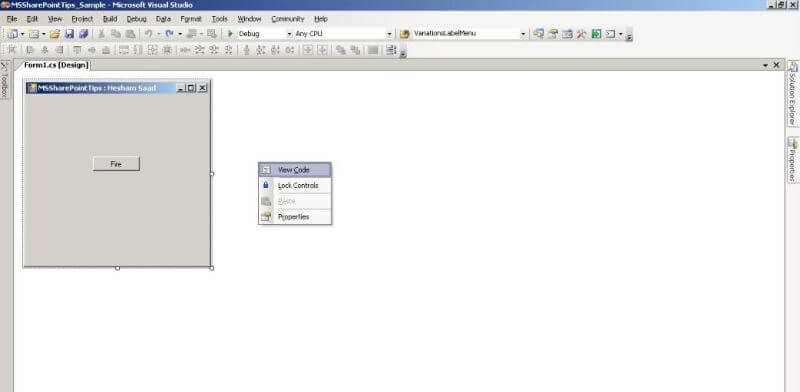This screenshot has height=392, width=800.
Task: Click the Fire button on the form
Action: click(x=116, y=164)
